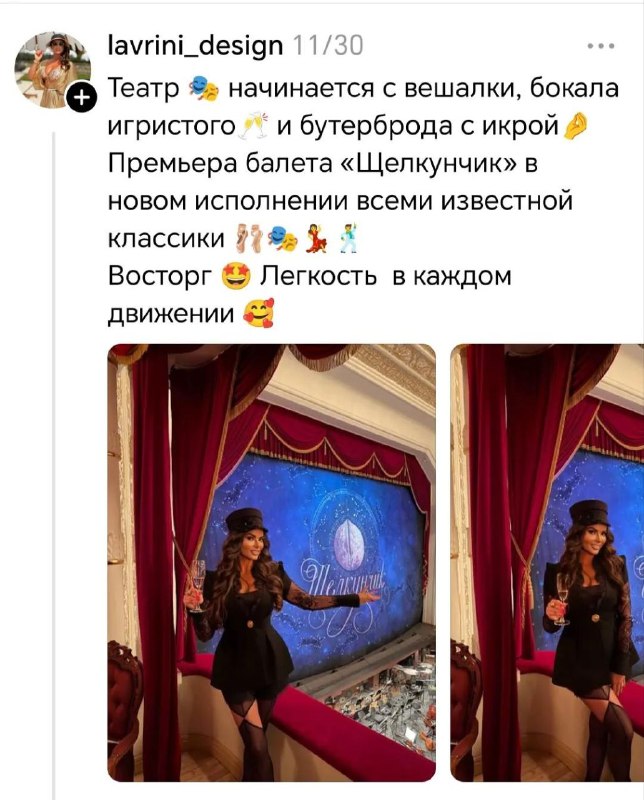Click the ballet shoes emoji after классики
The image size is (644, 800).
249,238
